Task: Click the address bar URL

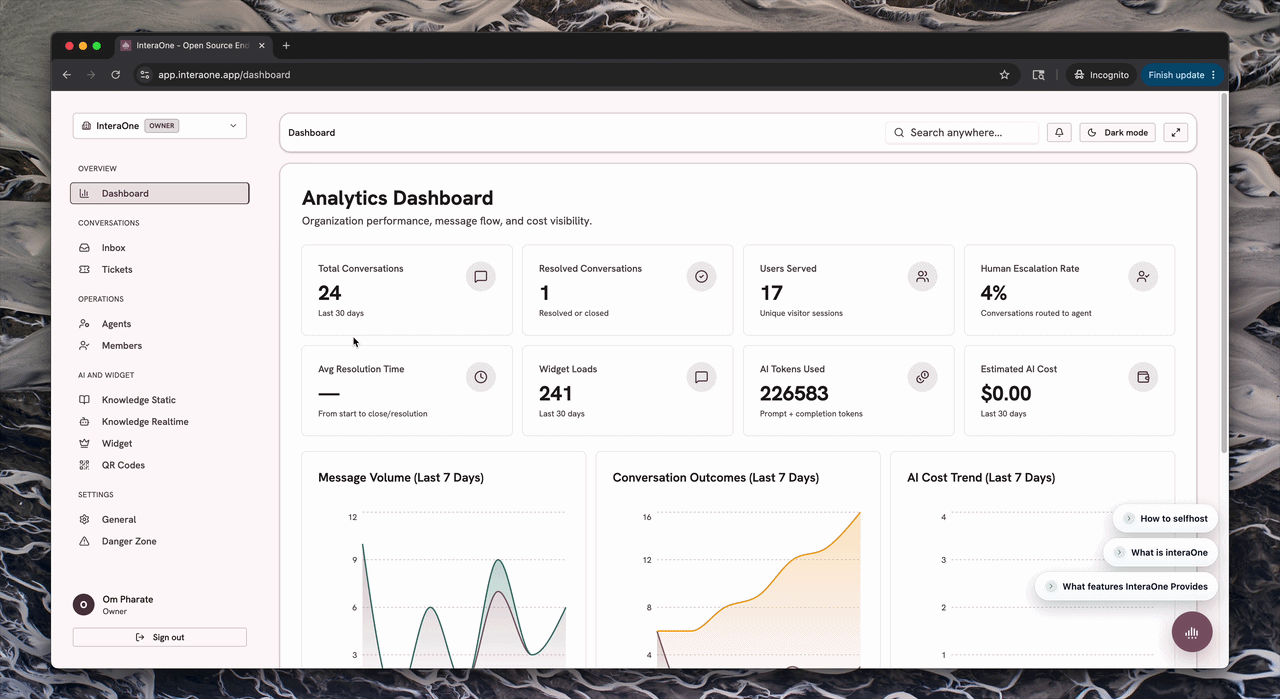Action: coord(224,75)
